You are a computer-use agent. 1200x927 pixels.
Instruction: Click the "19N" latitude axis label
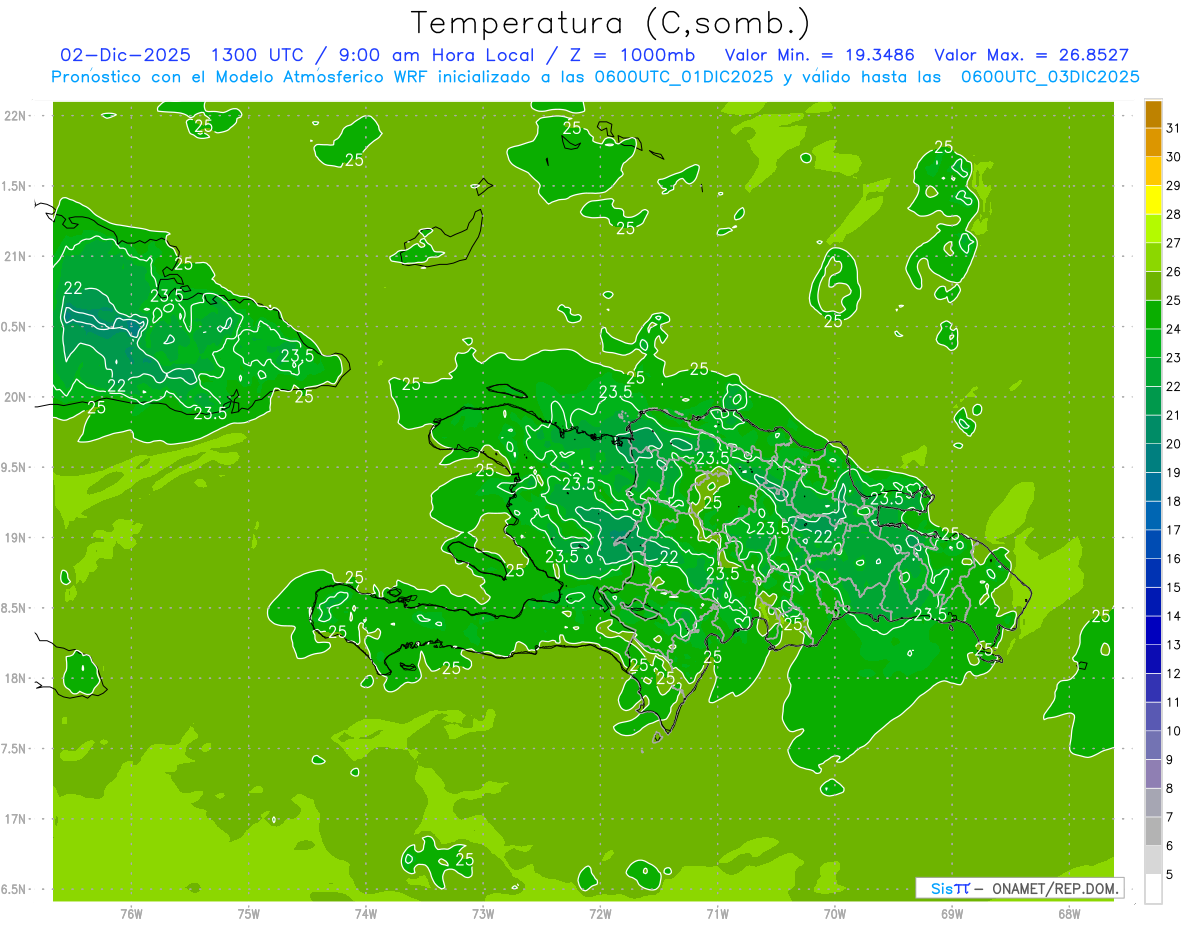click(x=17, y=538)
